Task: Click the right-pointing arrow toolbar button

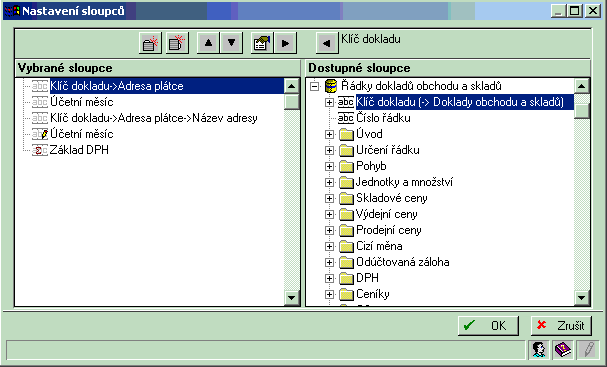Action: (x=285, y=43)
